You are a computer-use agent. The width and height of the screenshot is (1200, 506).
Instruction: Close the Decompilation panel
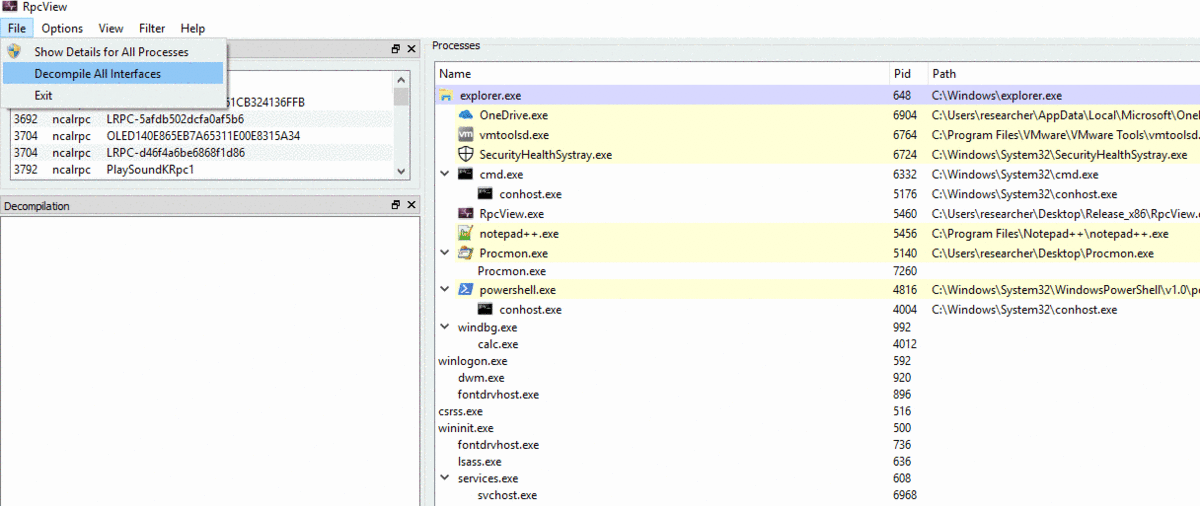point(411,205)
